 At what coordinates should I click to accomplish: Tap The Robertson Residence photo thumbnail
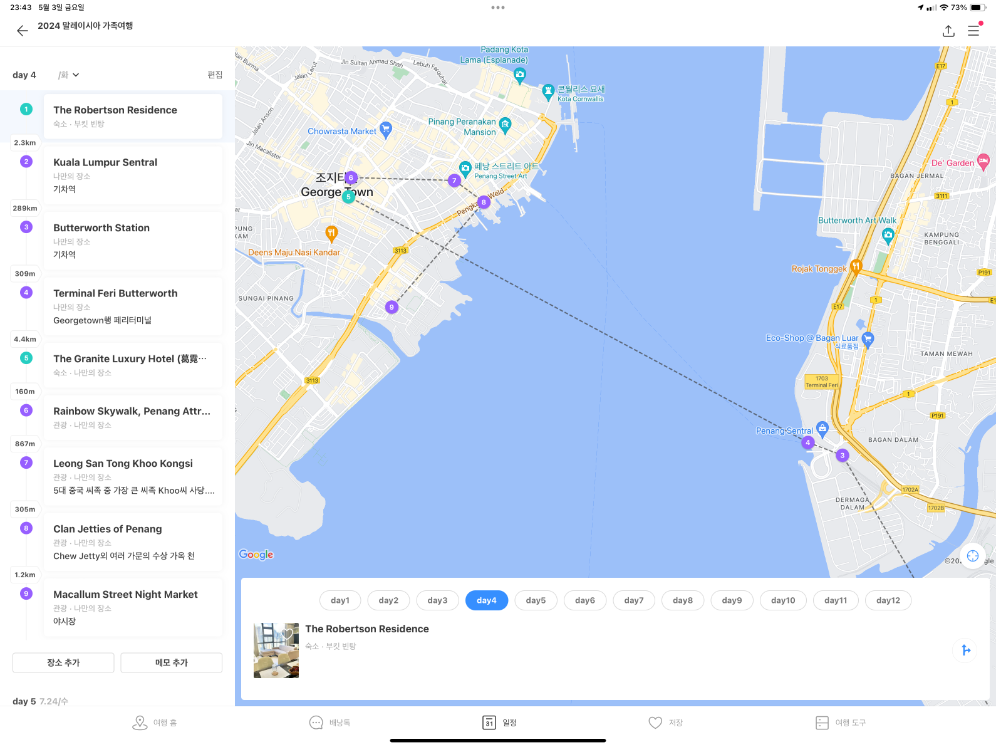[276, 650]
